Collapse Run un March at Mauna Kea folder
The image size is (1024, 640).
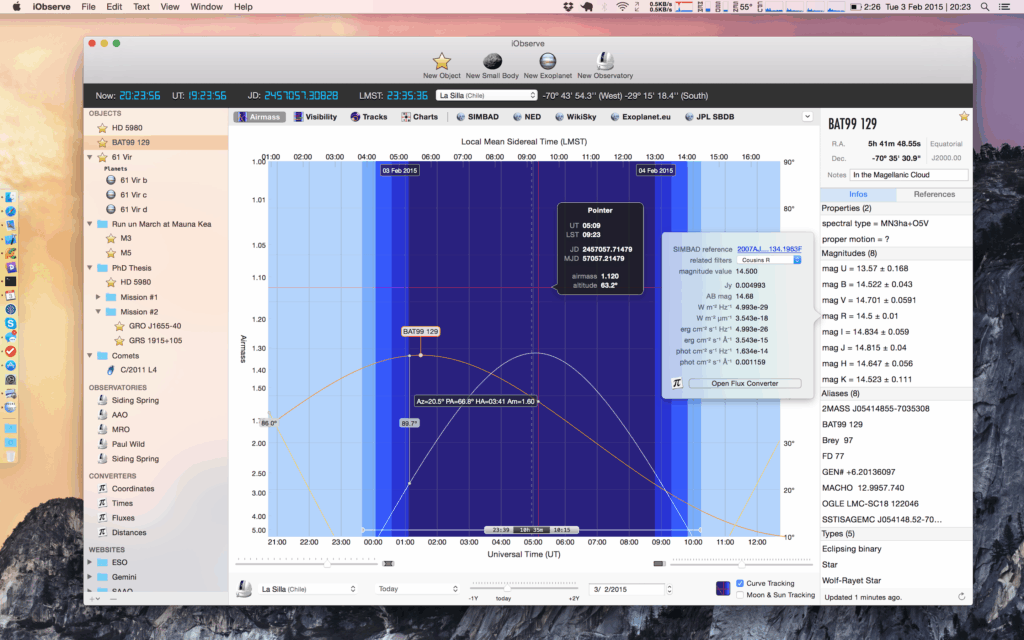pyautogui.click(x=90, y=224)
